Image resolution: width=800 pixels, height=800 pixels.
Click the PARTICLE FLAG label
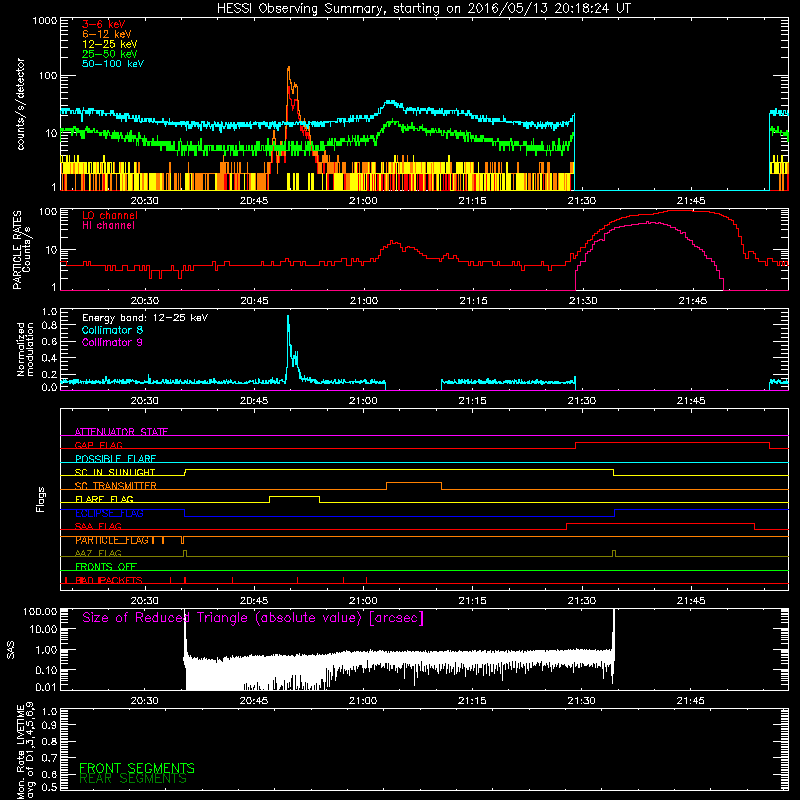pyautogui.click(x=112, y=540)
